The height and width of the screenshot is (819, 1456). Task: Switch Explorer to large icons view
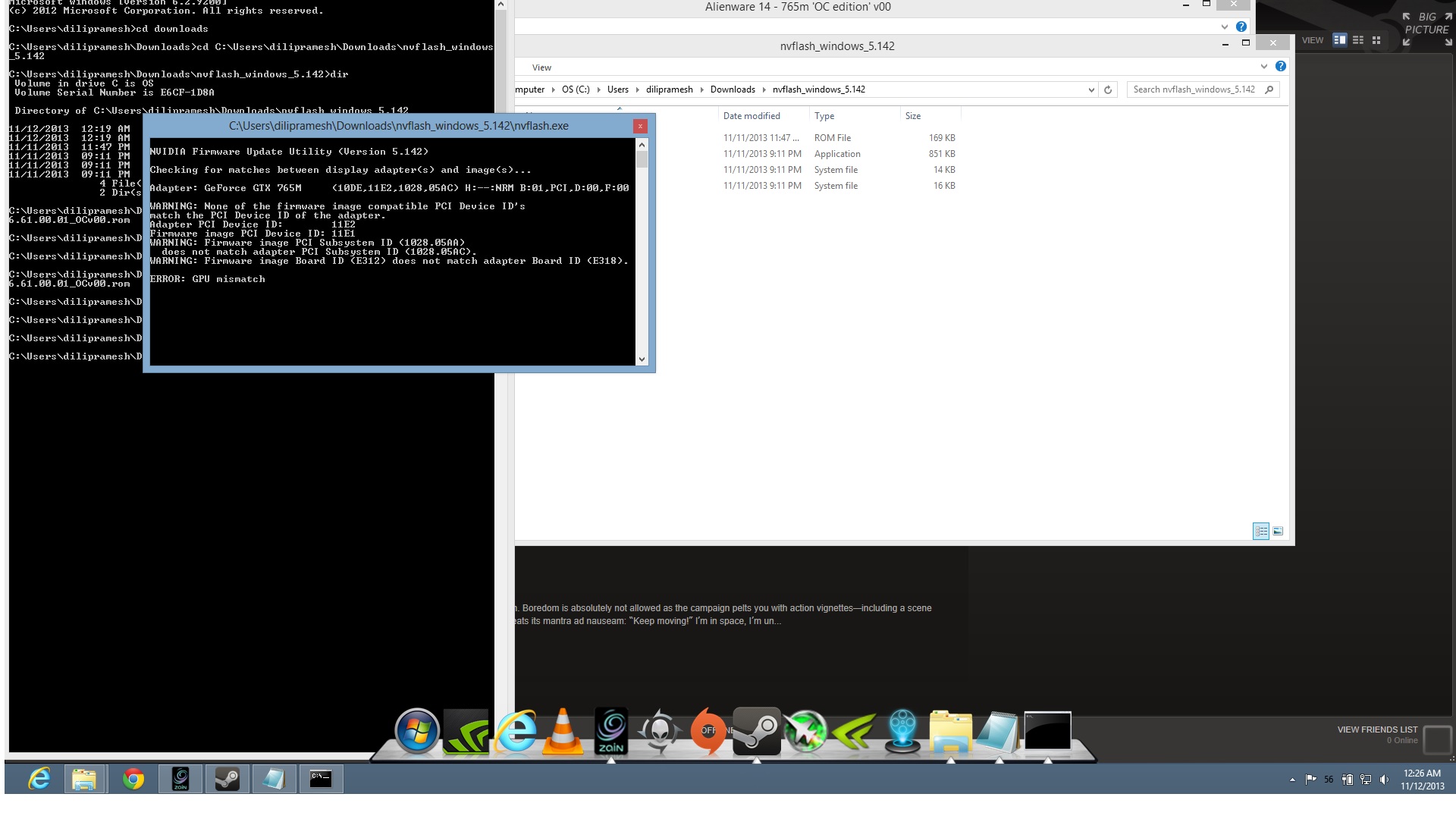(x=1278, y=531)
